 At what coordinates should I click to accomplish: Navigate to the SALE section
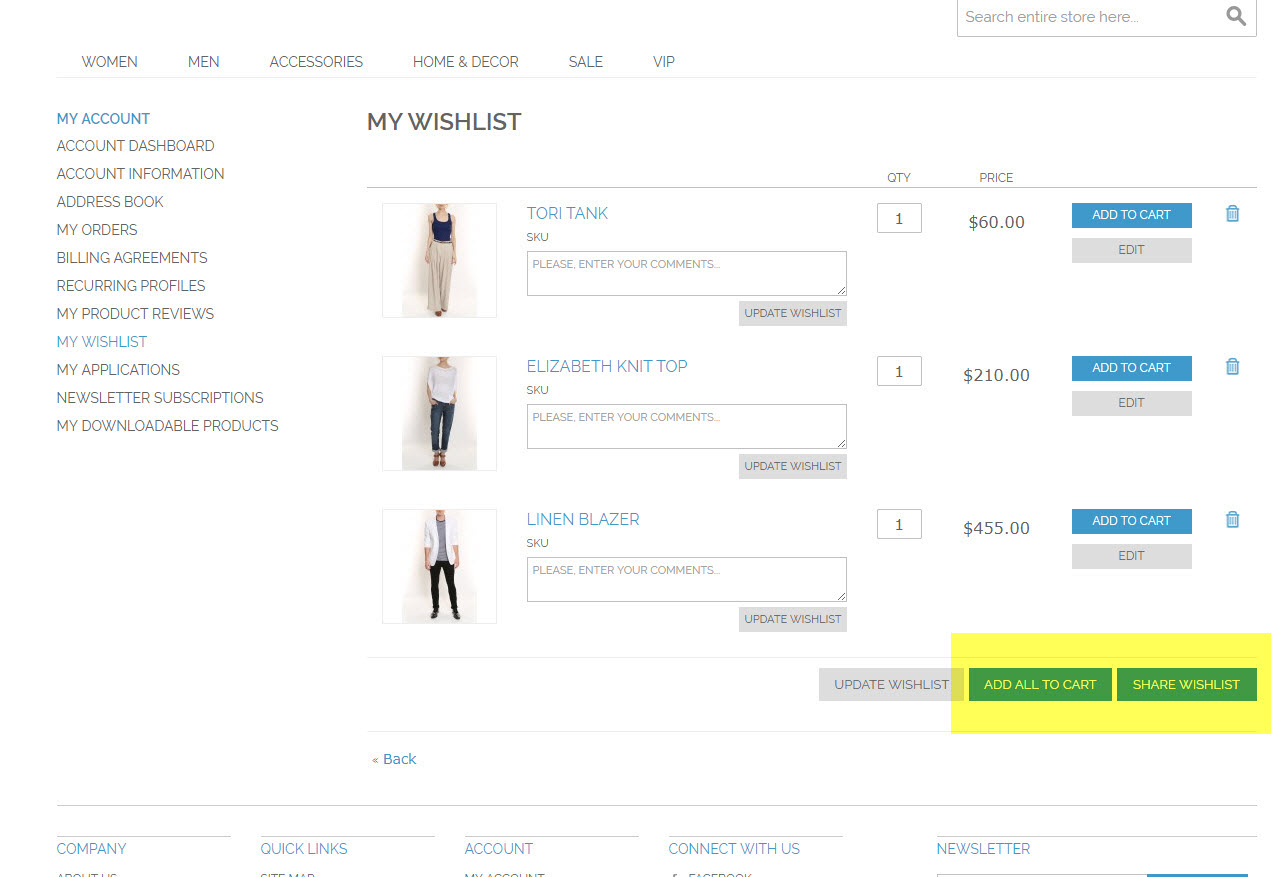point(585,61)
